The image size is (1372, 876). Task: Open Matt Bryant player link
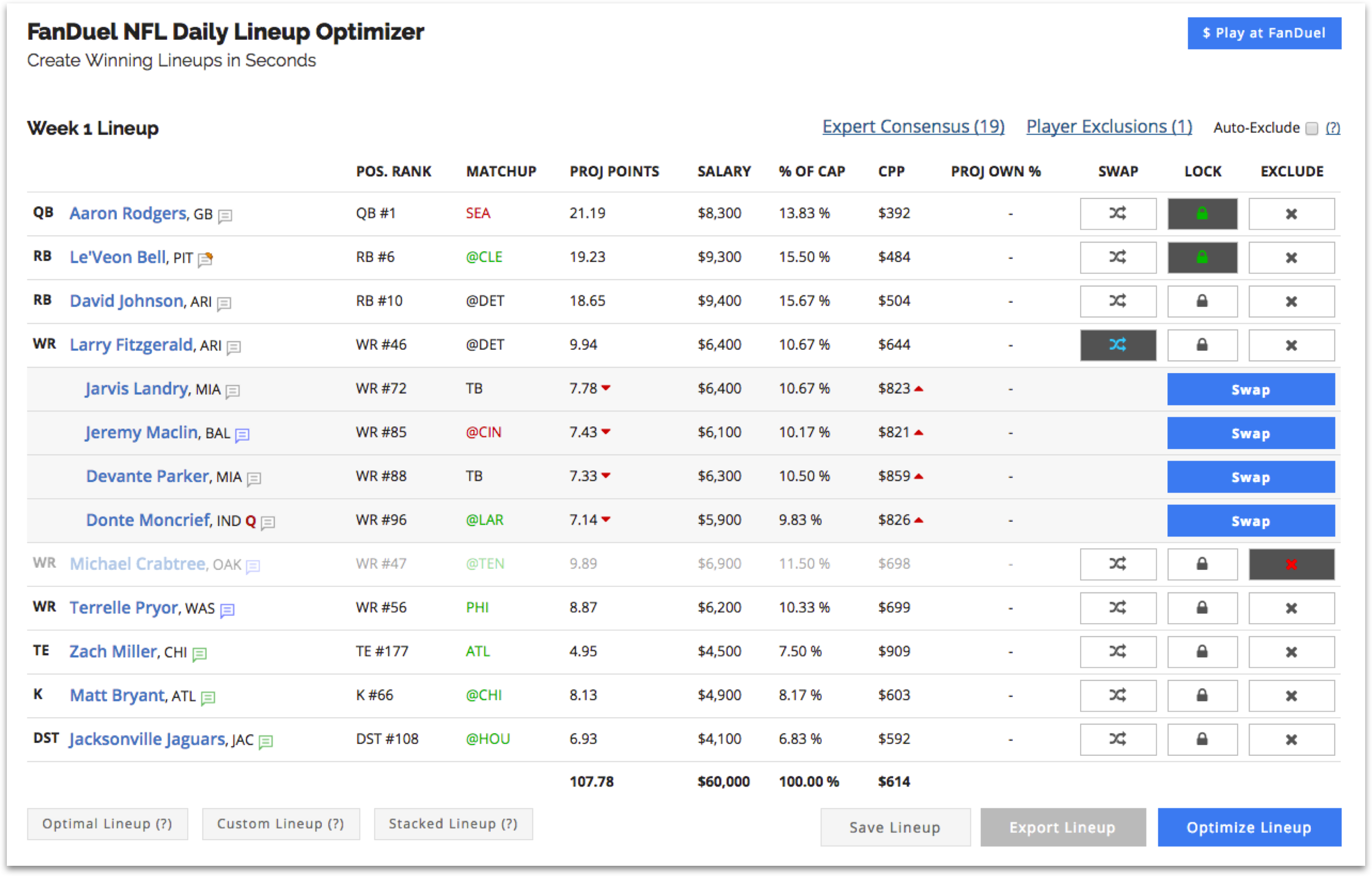tap(117, 695)
